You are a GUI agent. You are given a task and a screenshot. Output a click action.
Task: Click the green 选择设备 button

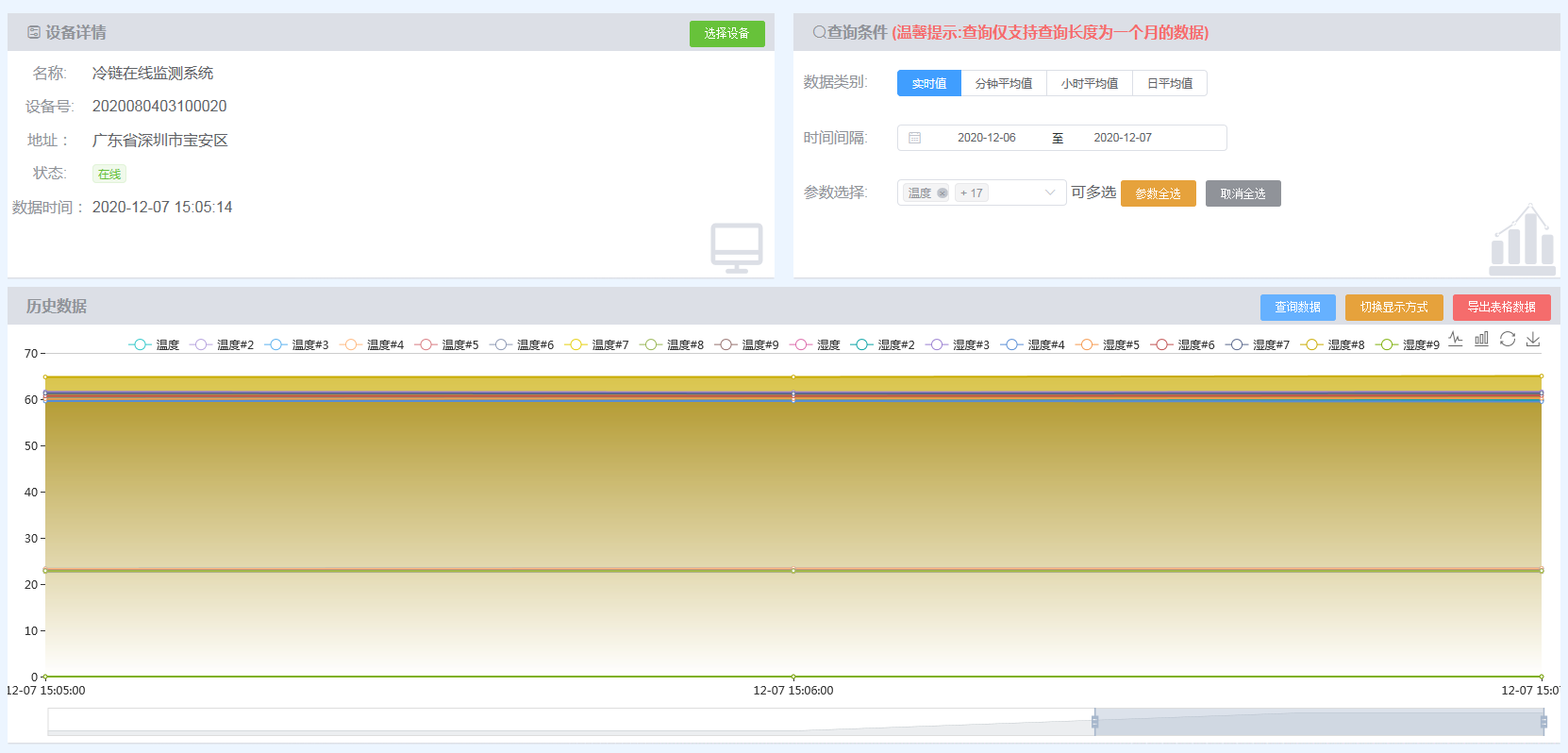(726, 34)
